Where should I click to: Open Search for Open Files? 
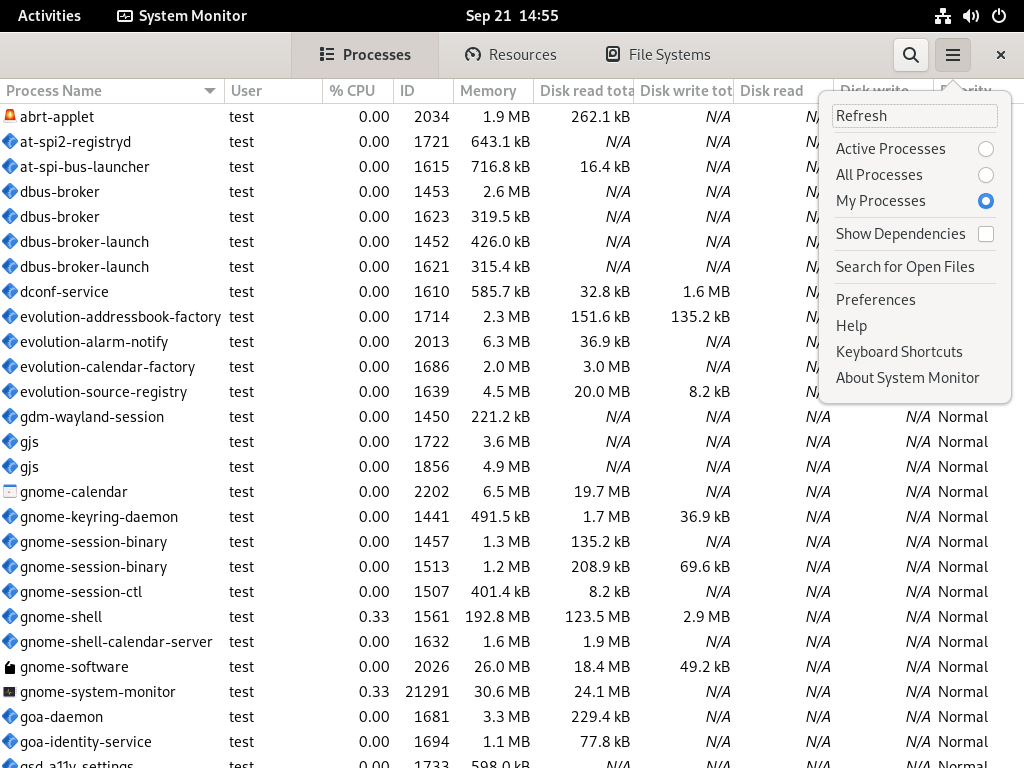915,266
